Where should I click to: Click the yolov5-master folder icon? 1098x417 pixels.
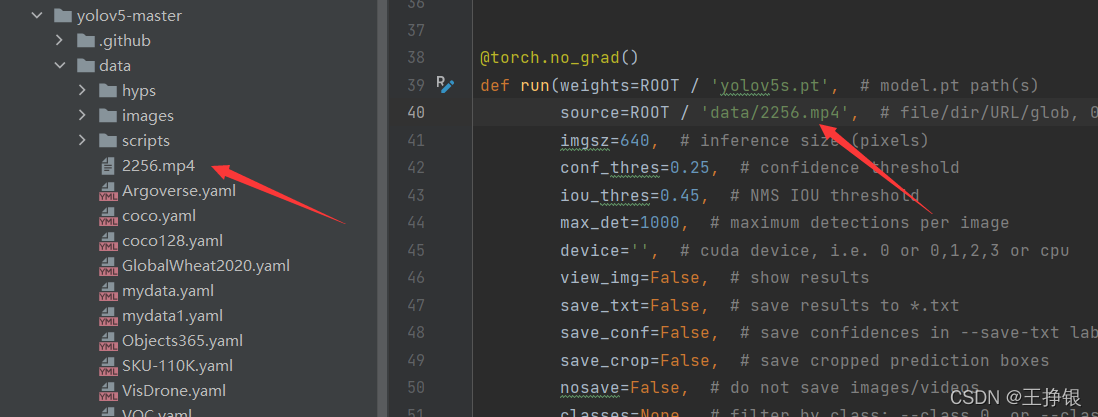tap(63, 15)
